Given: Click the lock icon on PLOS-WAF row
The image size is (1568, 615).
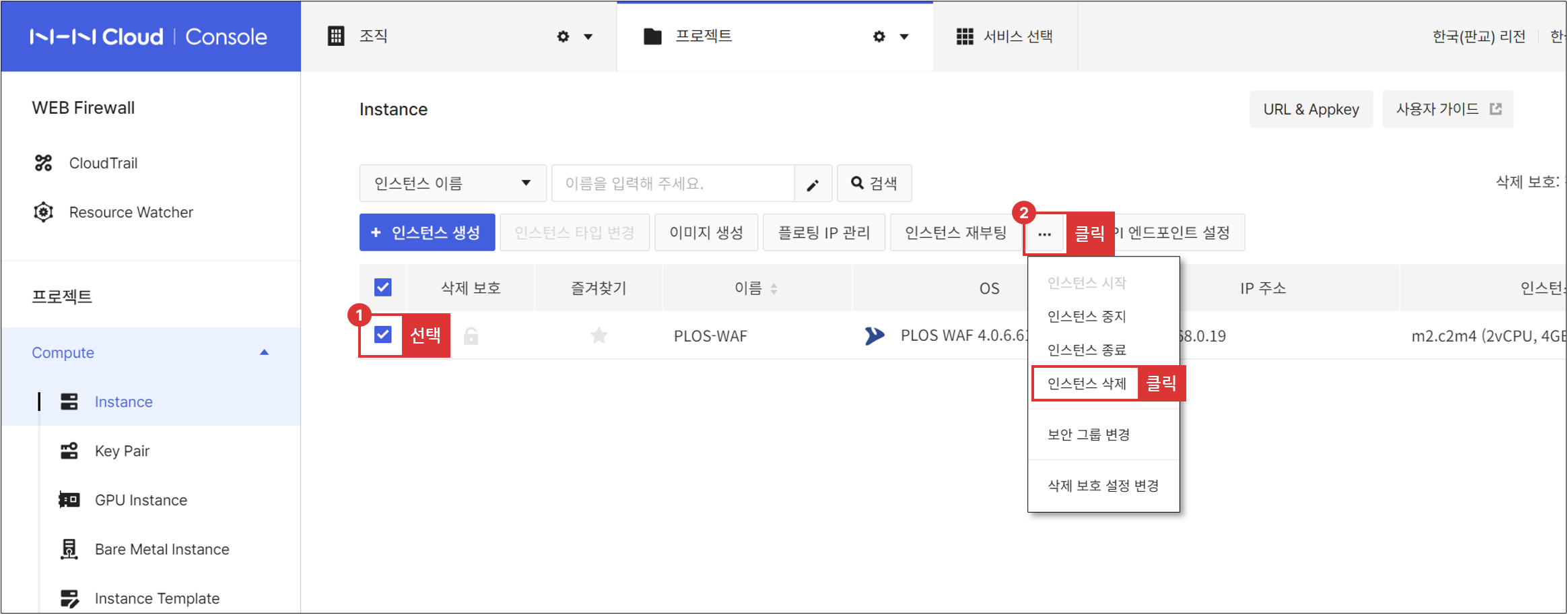Looking at the screenshot, I should 471,335.
